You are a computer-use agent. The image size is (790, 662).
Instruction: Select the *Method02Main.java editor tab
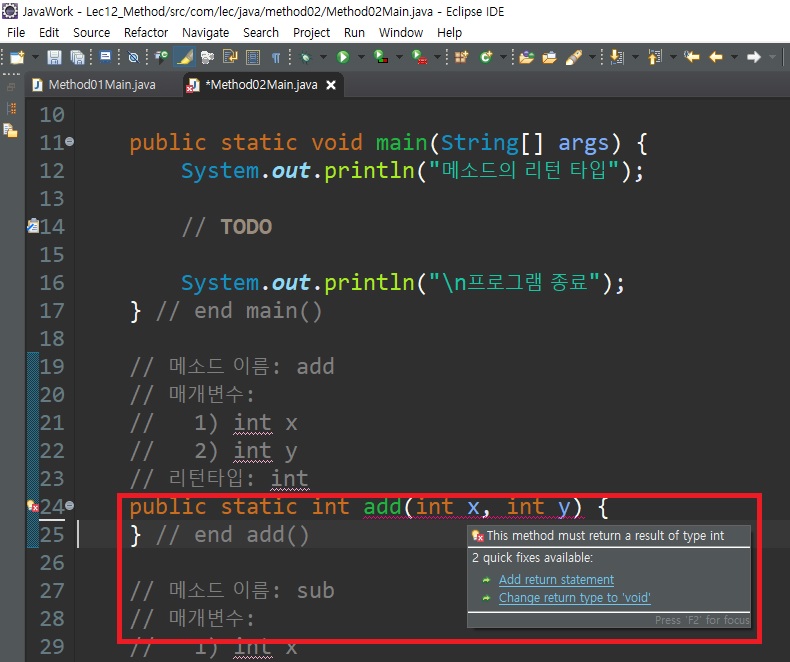tap(261, 85)
